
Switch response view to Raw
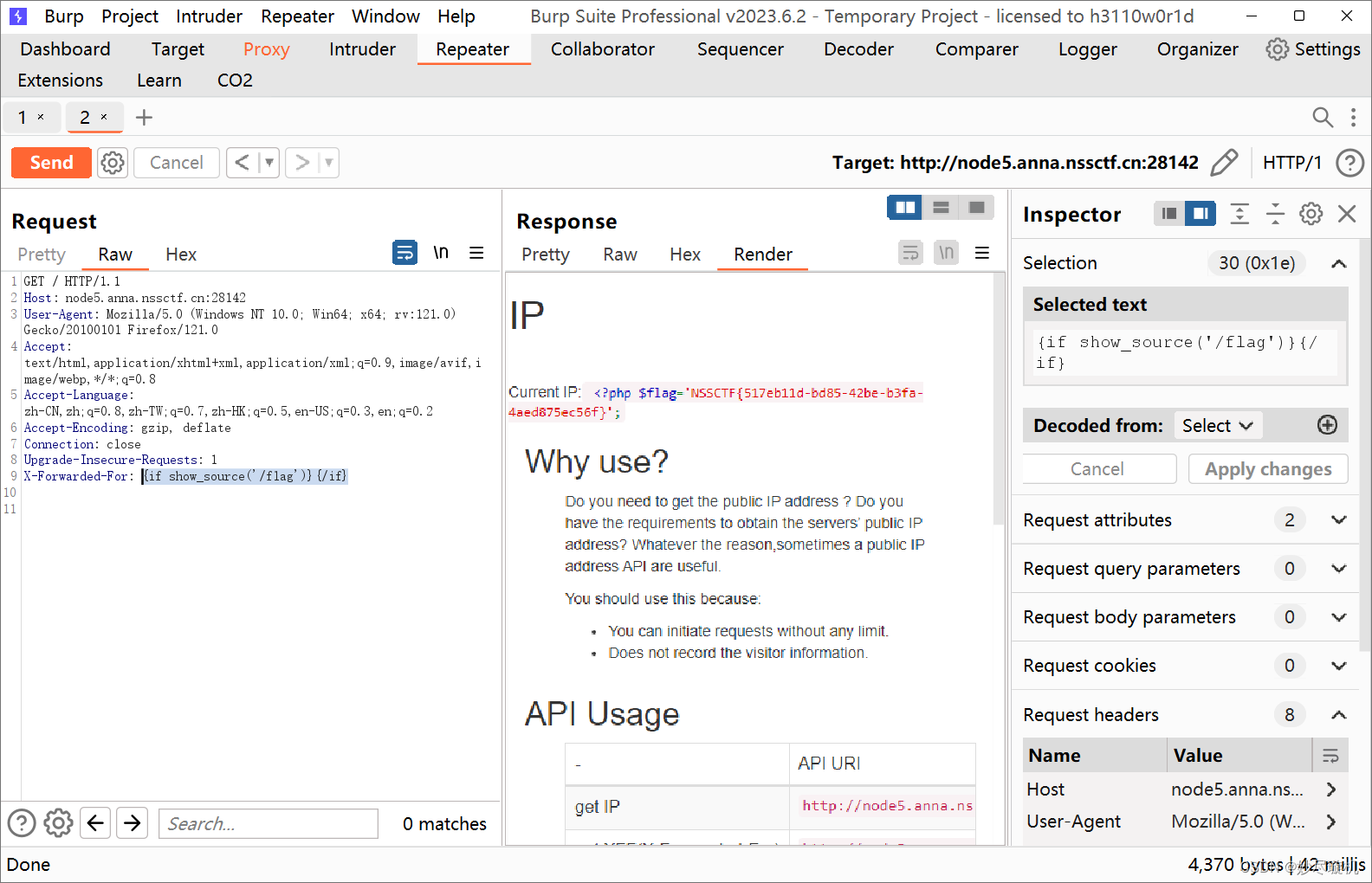pos(620,255)
